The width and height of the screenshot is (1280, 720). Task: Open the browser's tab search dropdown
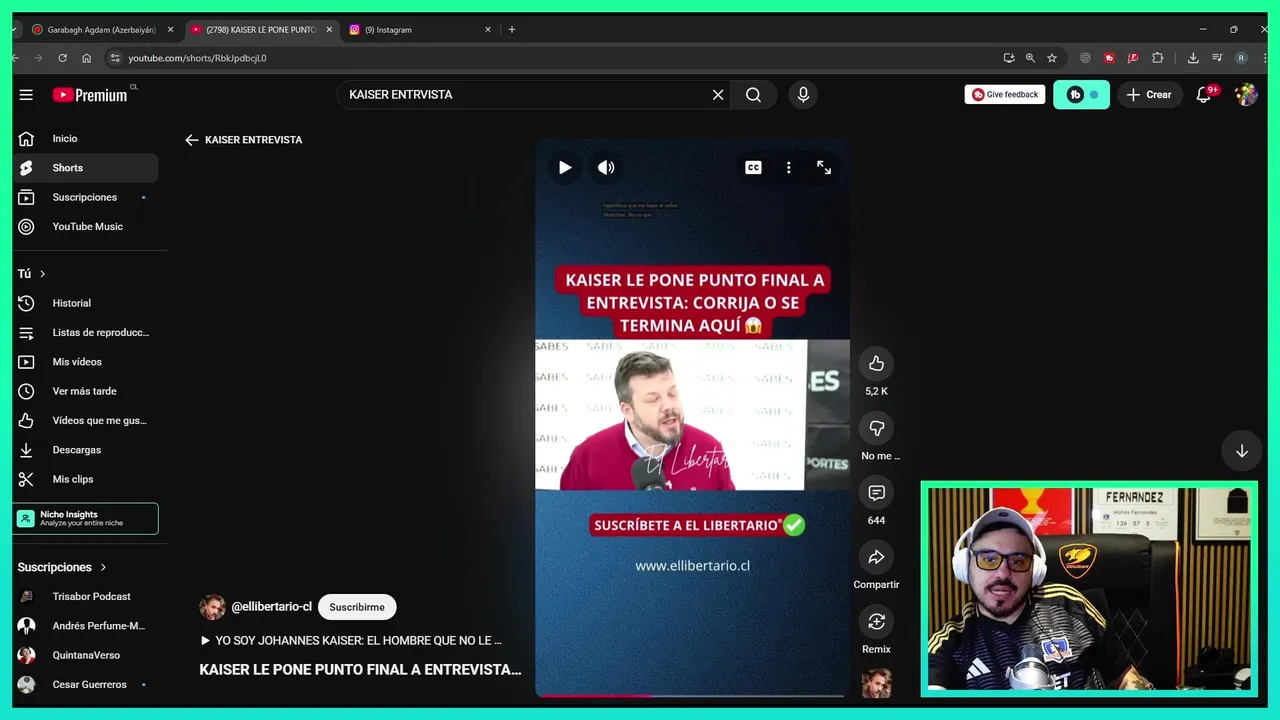click(16, 30)
